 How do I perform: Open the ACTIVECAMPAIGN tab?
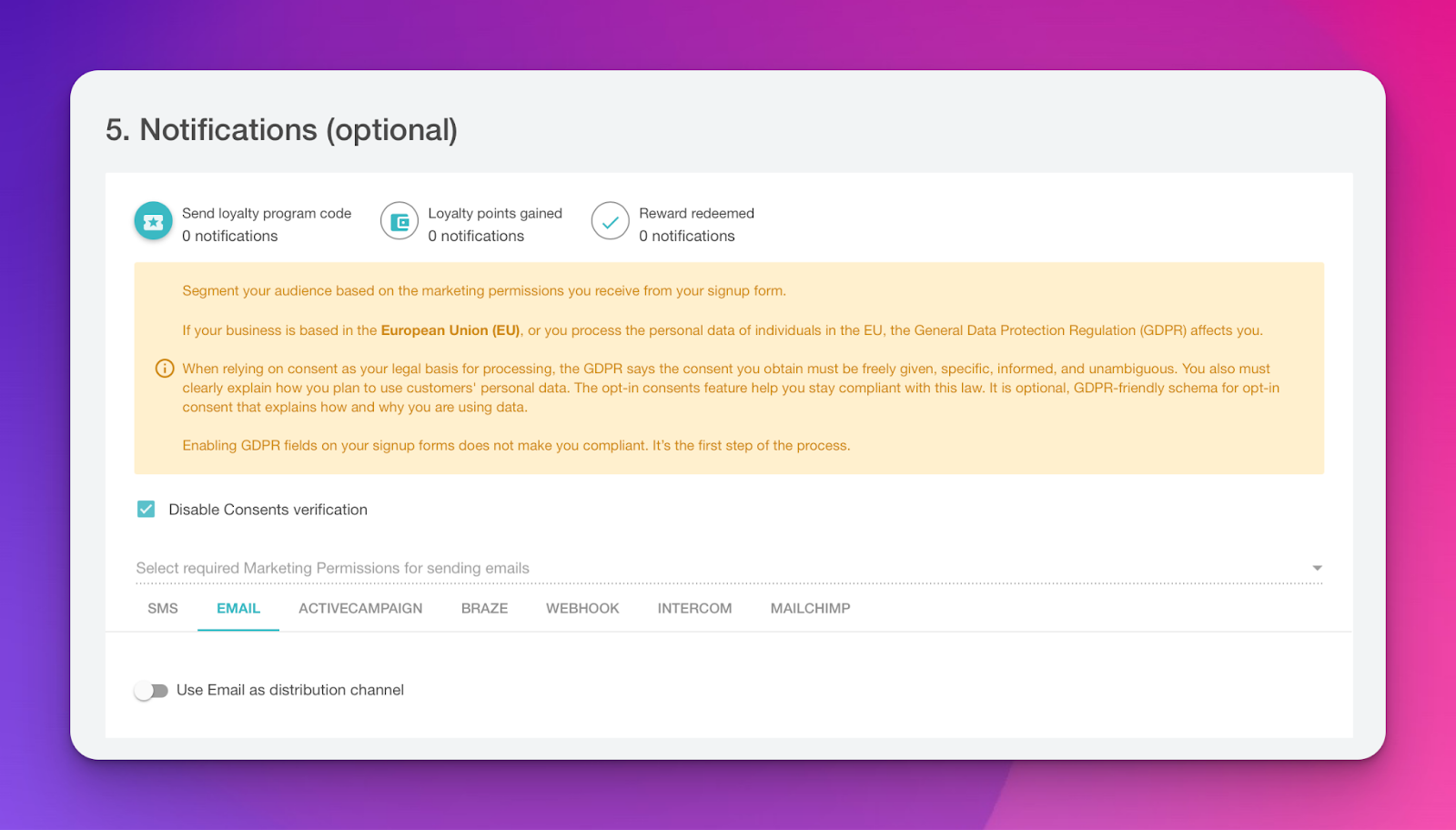tap(360, 608)
